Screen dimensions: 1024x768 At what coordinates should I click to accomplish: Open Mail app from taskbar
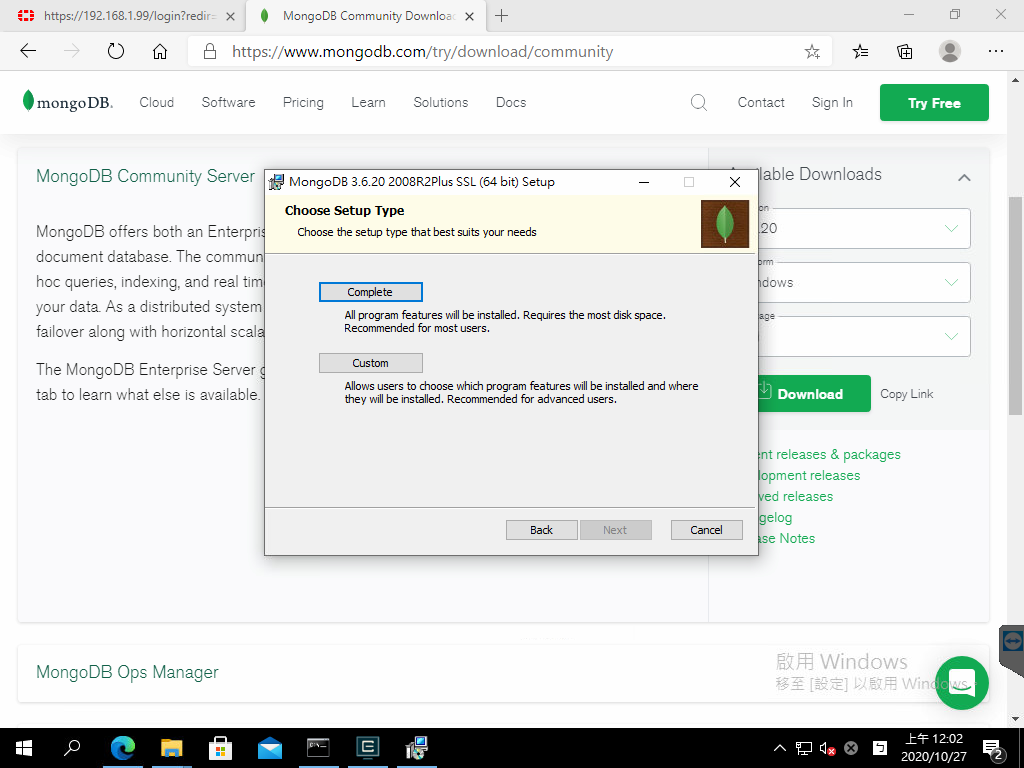point(270,748)
